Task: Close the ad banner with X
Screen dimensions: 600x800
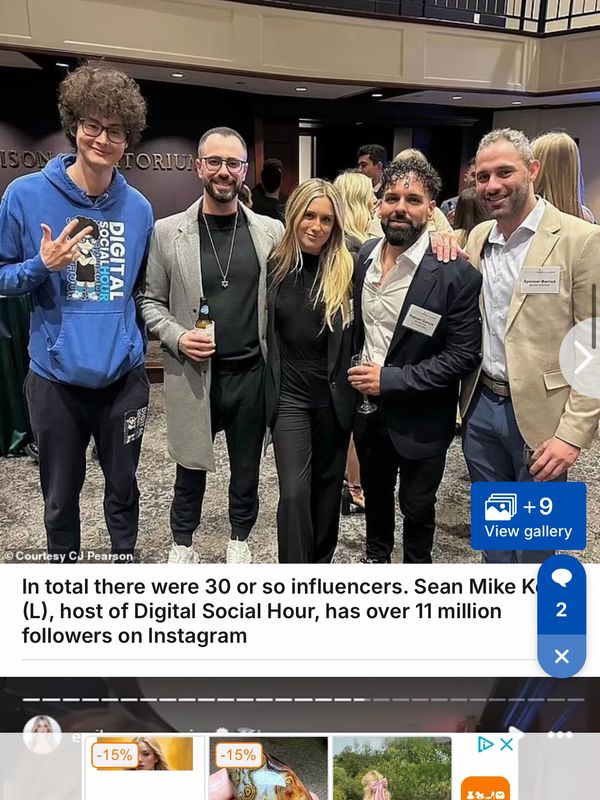Action: (506, 744)
